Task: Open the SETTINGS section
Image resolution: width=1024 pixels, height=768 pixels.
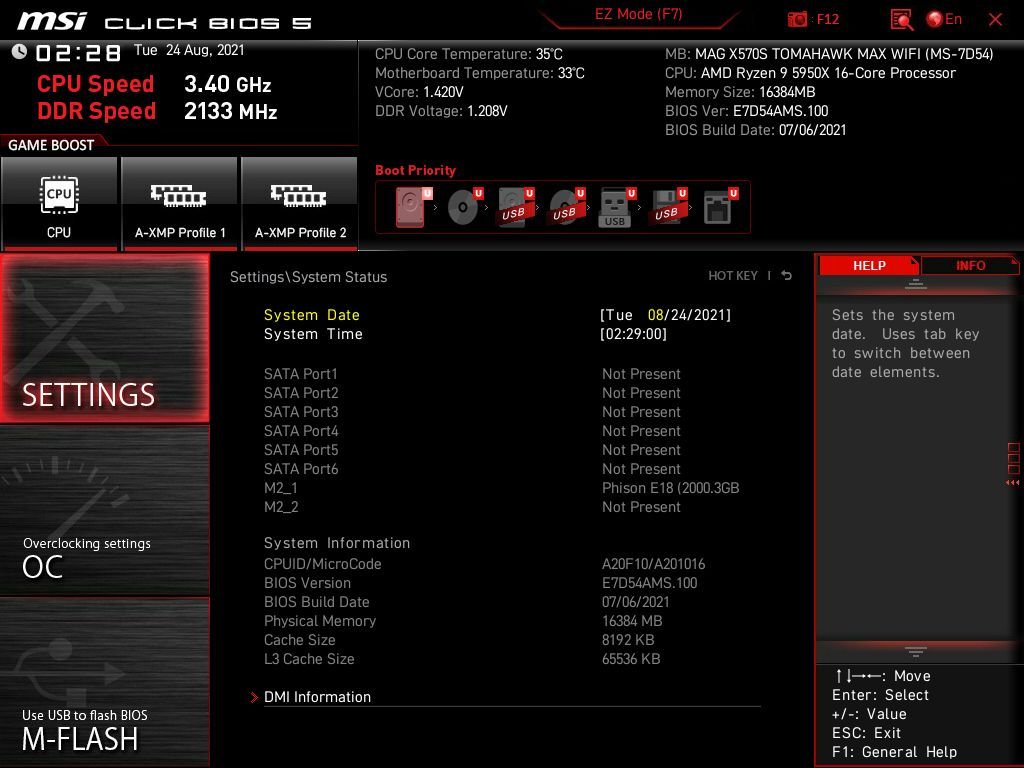Action: point(104,338)
